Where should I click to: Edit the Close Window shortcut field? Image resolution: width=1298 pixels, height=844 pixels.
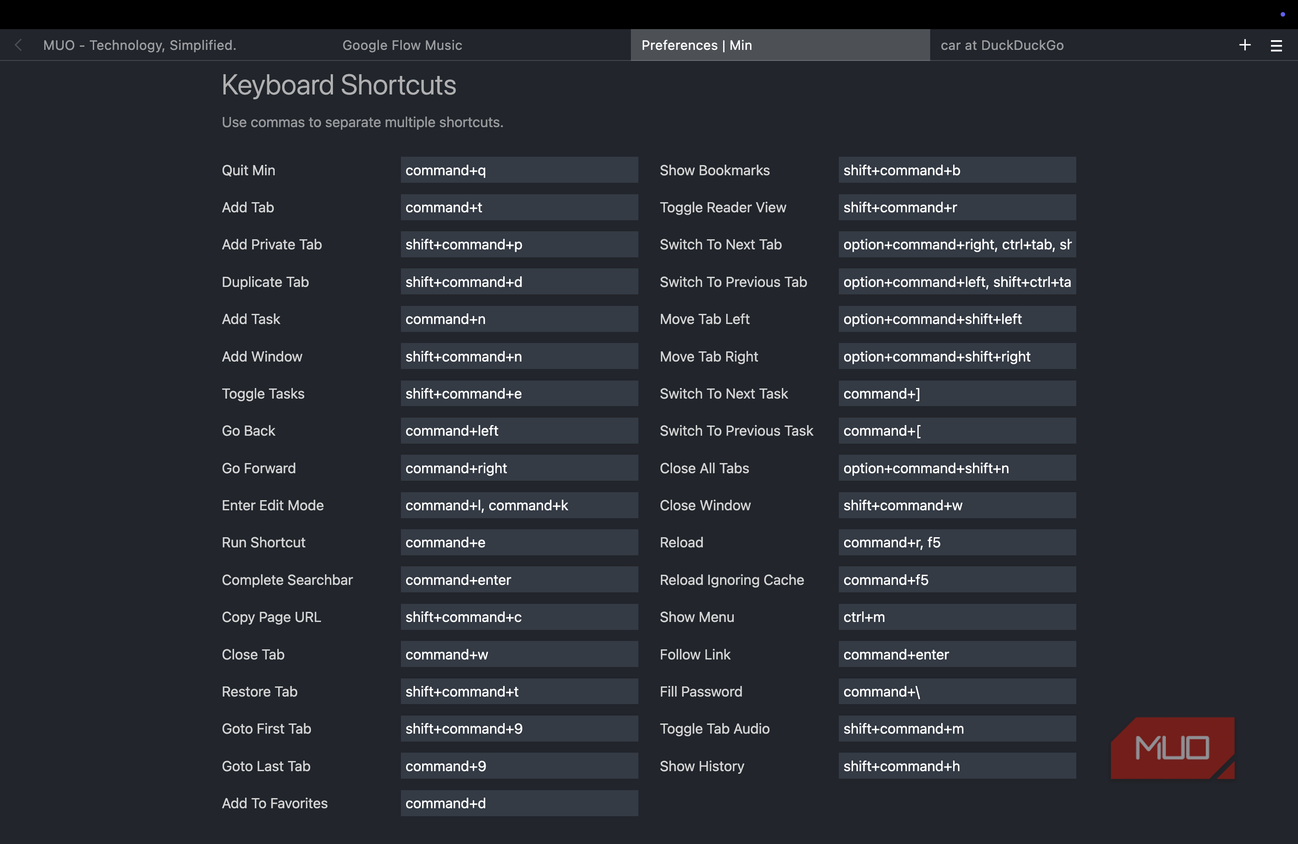click(x=957, y=505)
